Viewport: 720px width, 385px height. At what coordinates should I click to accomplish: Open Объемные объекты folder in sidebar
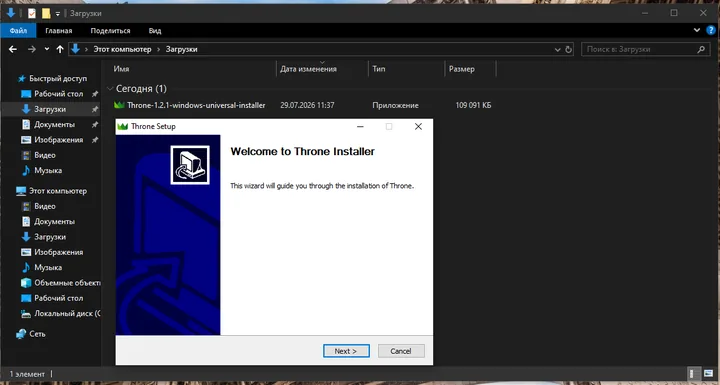tap(68, 283)
